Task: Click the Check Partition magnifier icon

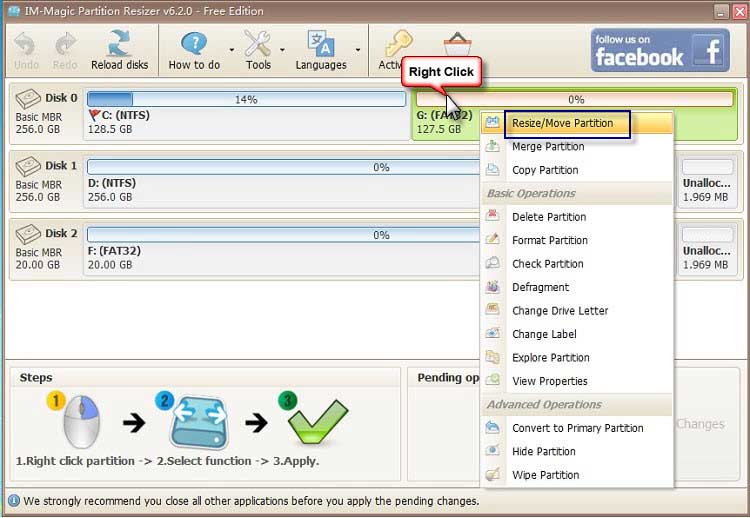Action: click(492, 263)
